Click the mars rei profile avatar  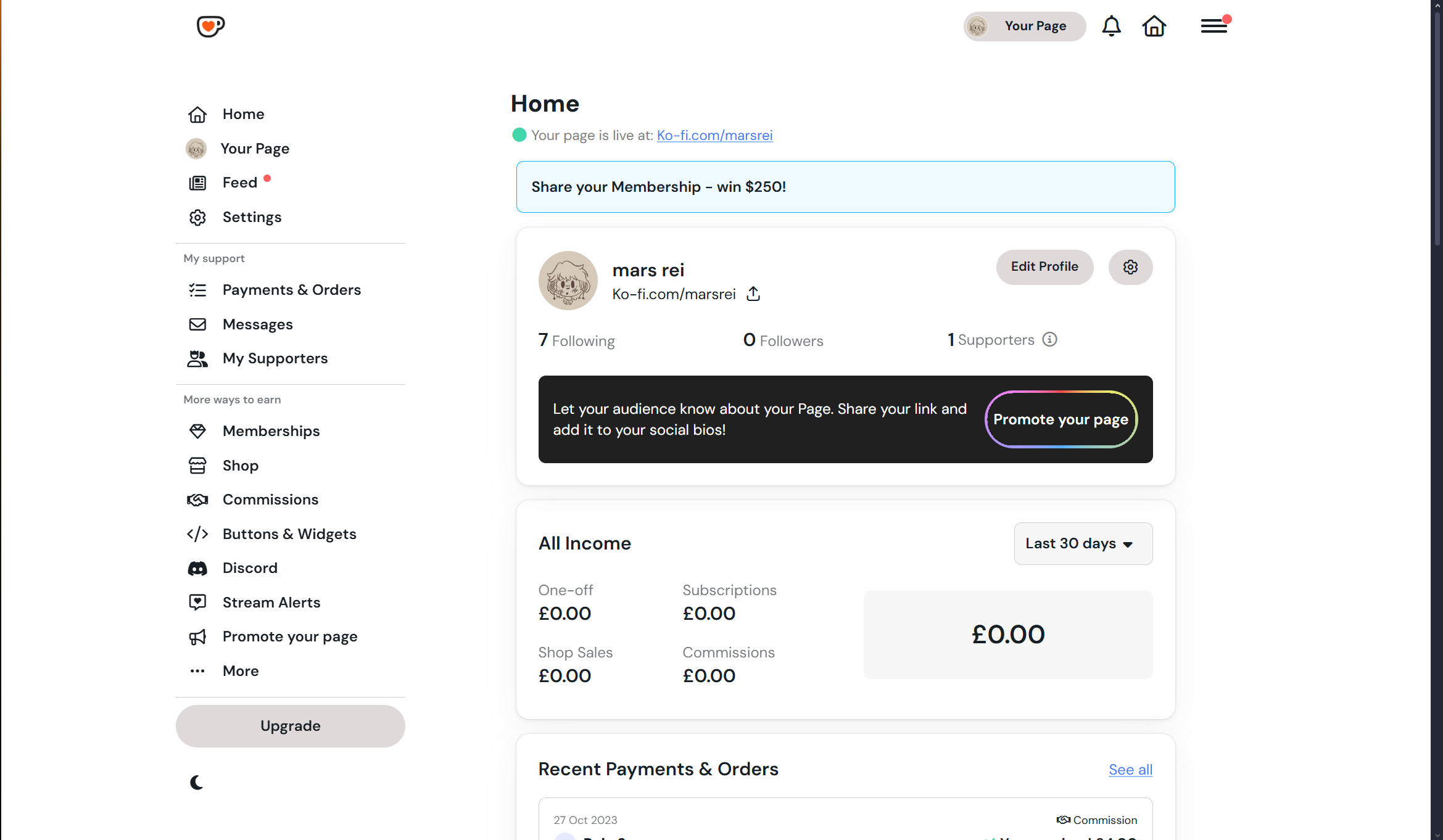pyautogui.click(x=568, y=281)
